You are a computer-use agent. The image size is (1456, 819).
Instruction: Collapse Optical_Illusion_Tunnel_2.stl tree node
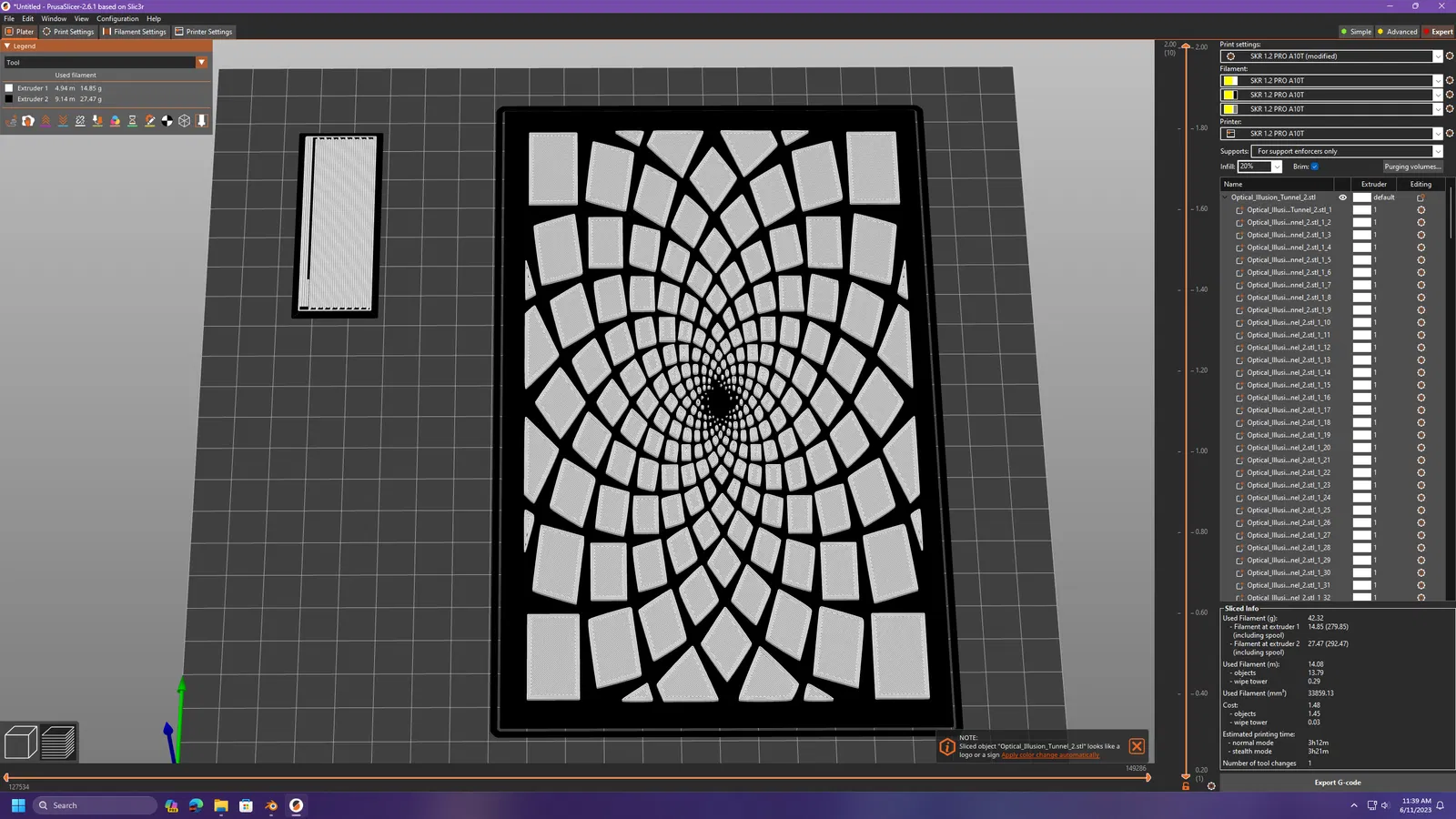pos(1225,197)
